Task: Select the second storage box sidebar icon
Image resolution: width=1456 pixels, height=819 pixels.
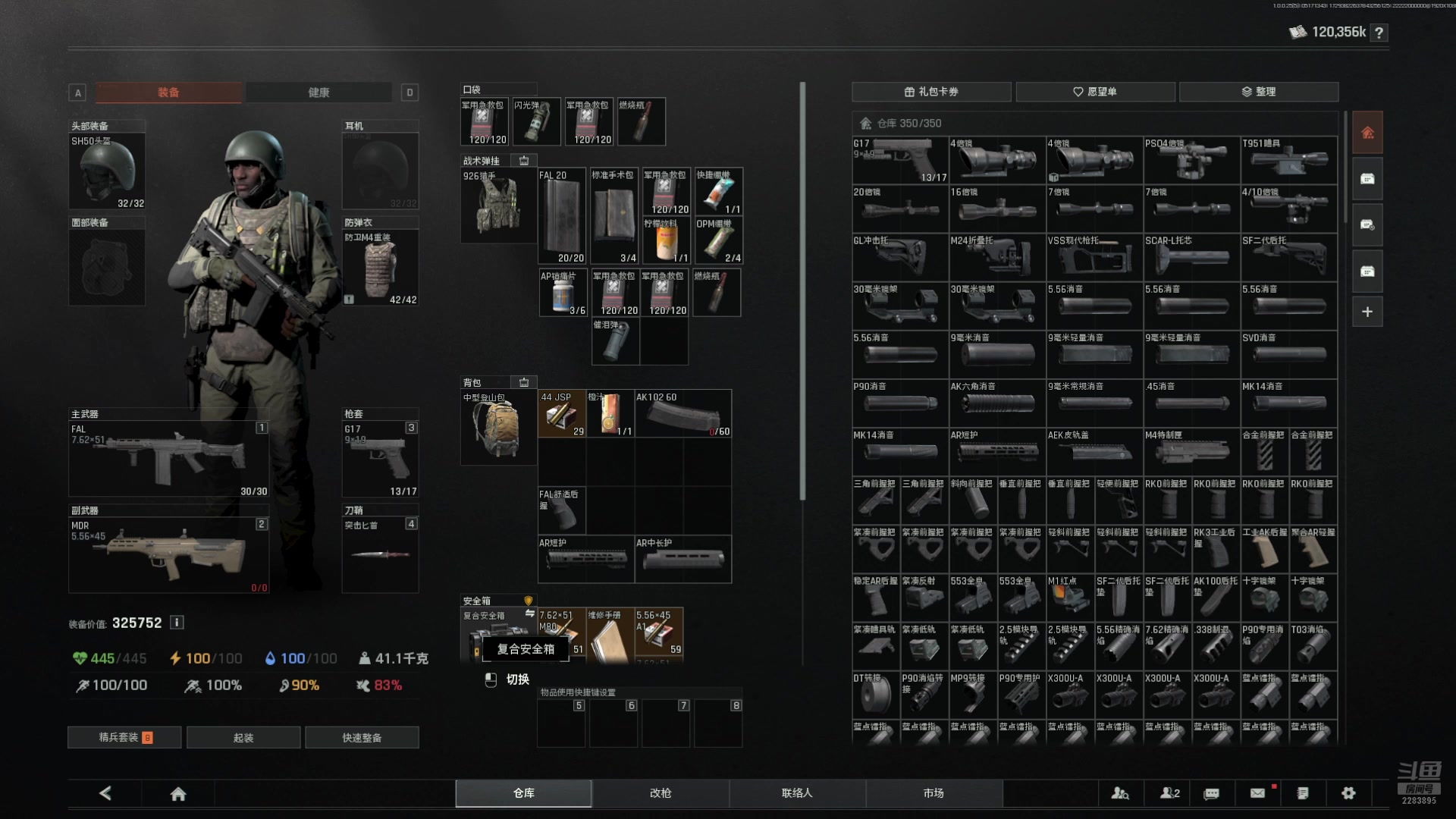Action: (x=1367, y=179)
